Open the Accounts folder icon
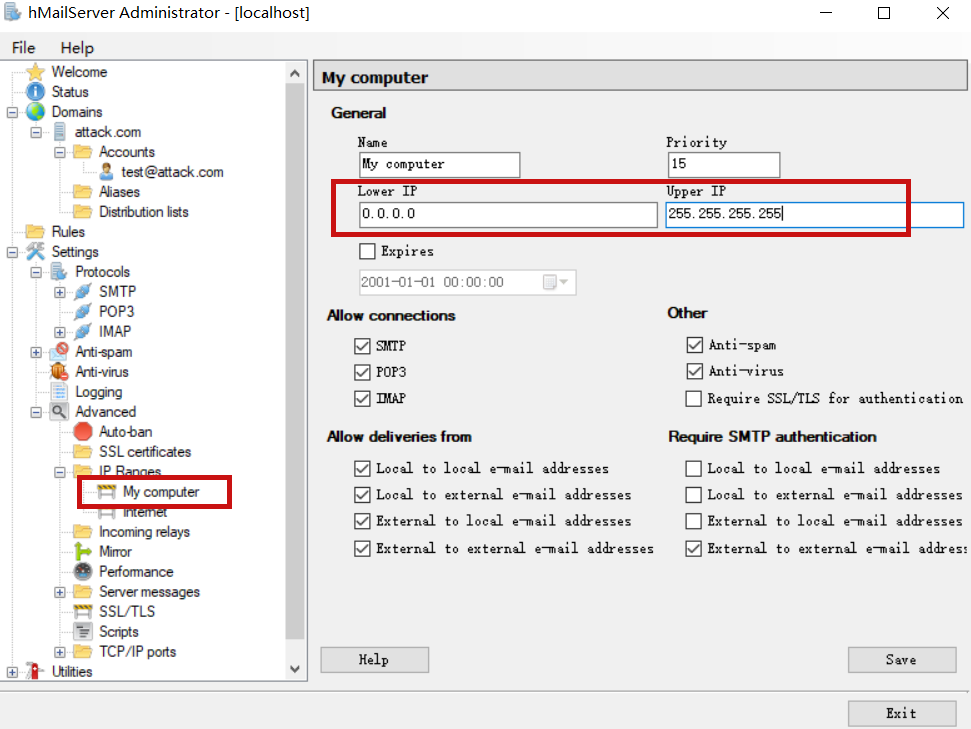 tap(82, 152)
